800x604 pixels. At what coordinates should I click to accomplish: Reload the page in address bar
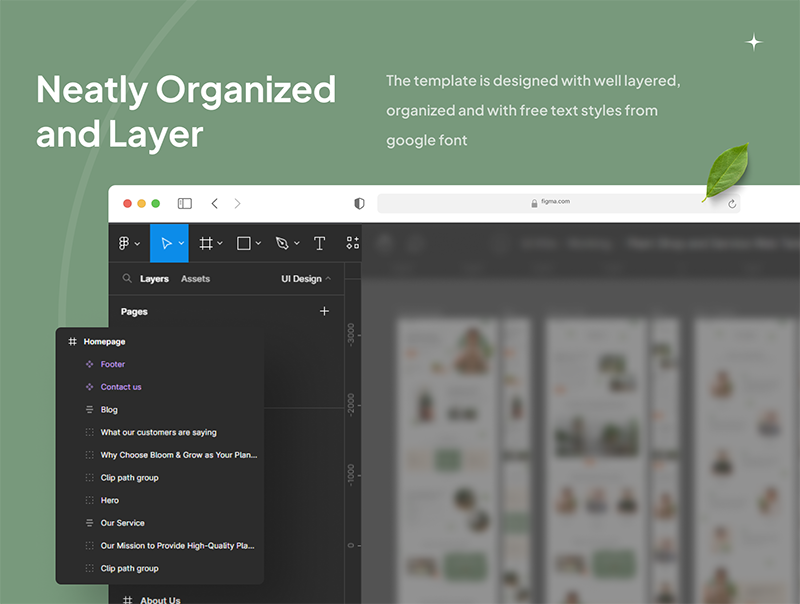[x=732, y=203]
